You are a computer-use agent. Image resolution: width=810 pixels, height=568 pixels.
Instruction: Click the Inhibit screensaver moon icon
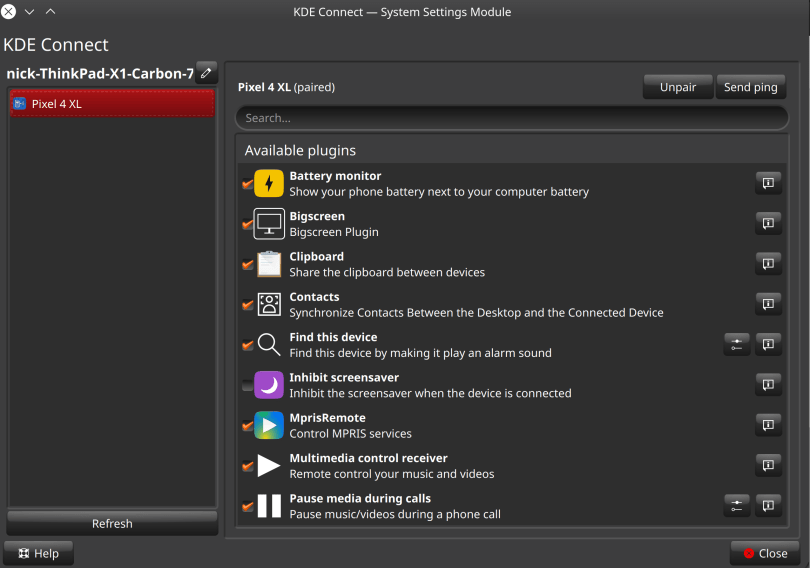point(269,385)
